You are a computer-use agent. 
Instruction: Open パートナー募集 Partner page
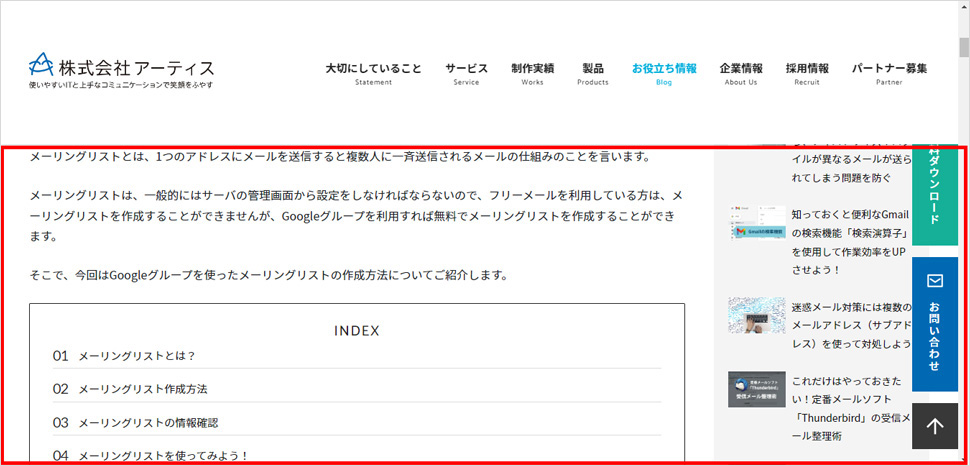click(x=889, y=74)
